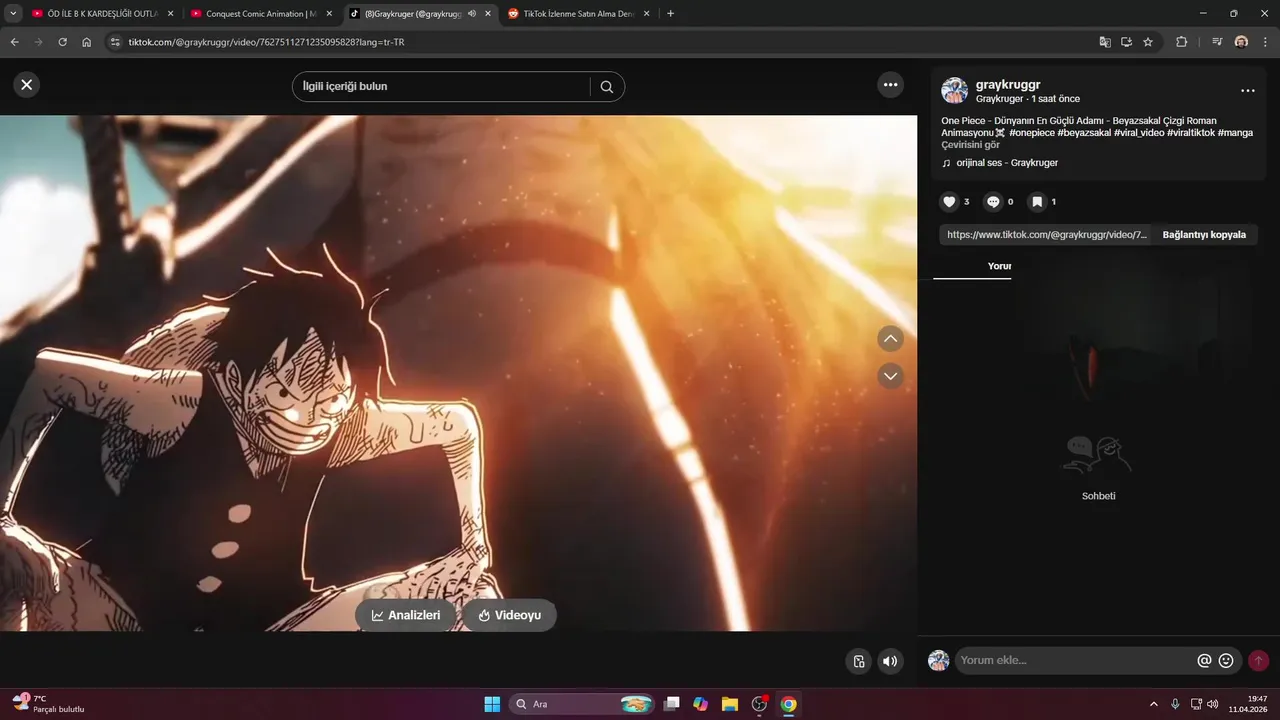The height and width of the screenshot is (720, 1280).
Task: Open comments via the speech bubble icon
Action: pos(993,202)
